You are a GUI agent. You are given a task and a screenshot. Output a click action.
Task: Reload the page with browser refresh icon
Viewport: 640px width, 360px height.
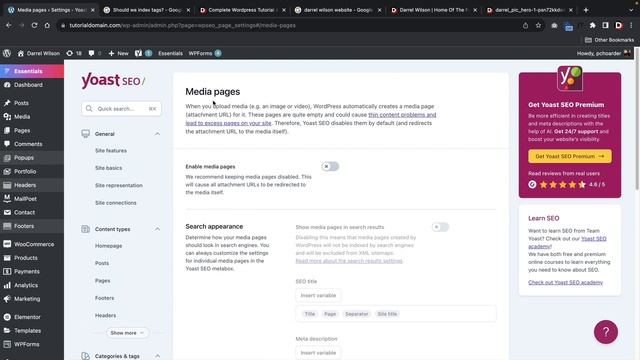point(34,25)
